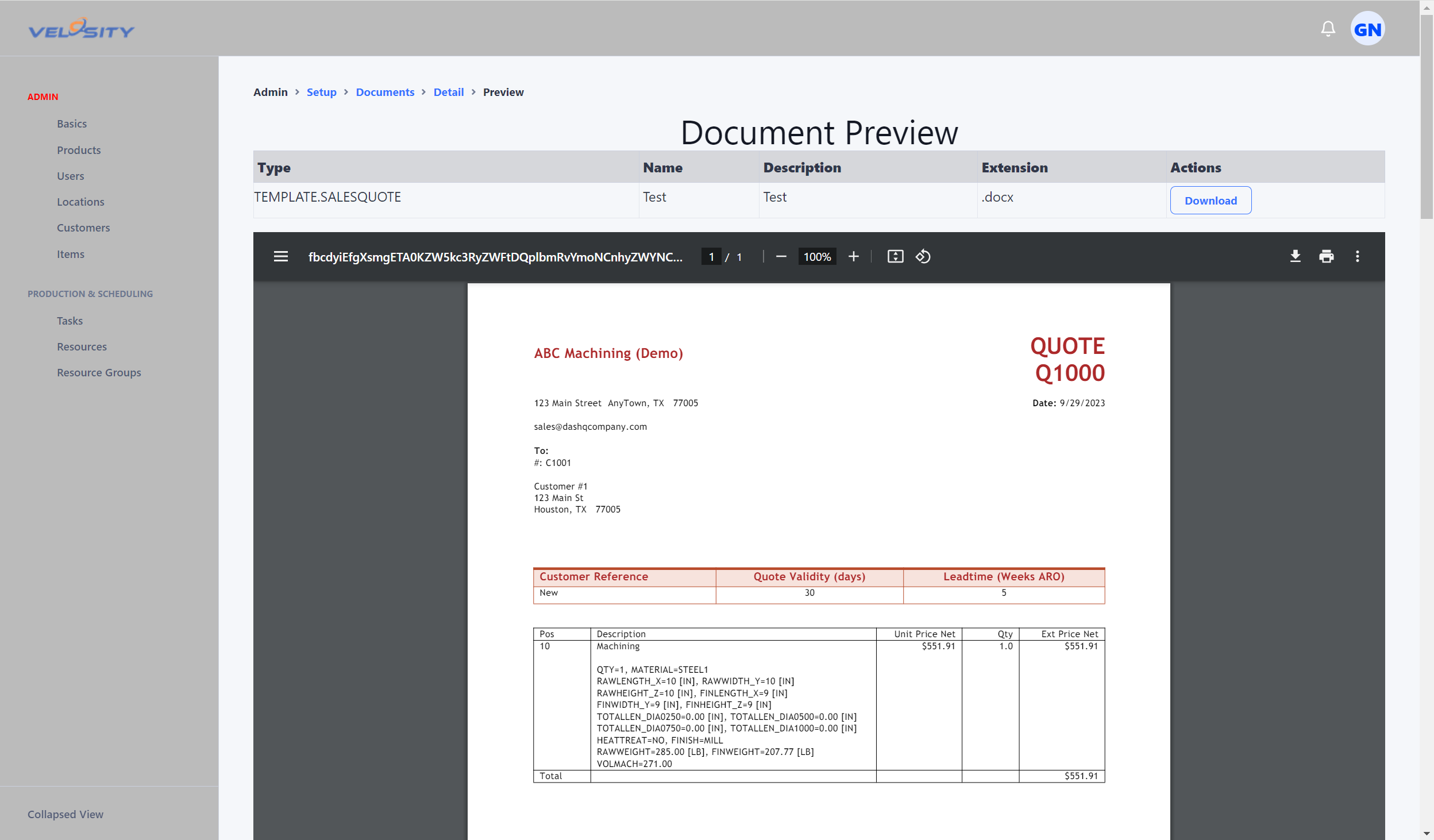Switch to Collapsed View
This screenshot has height=840, width=1434.
[65, 814]
